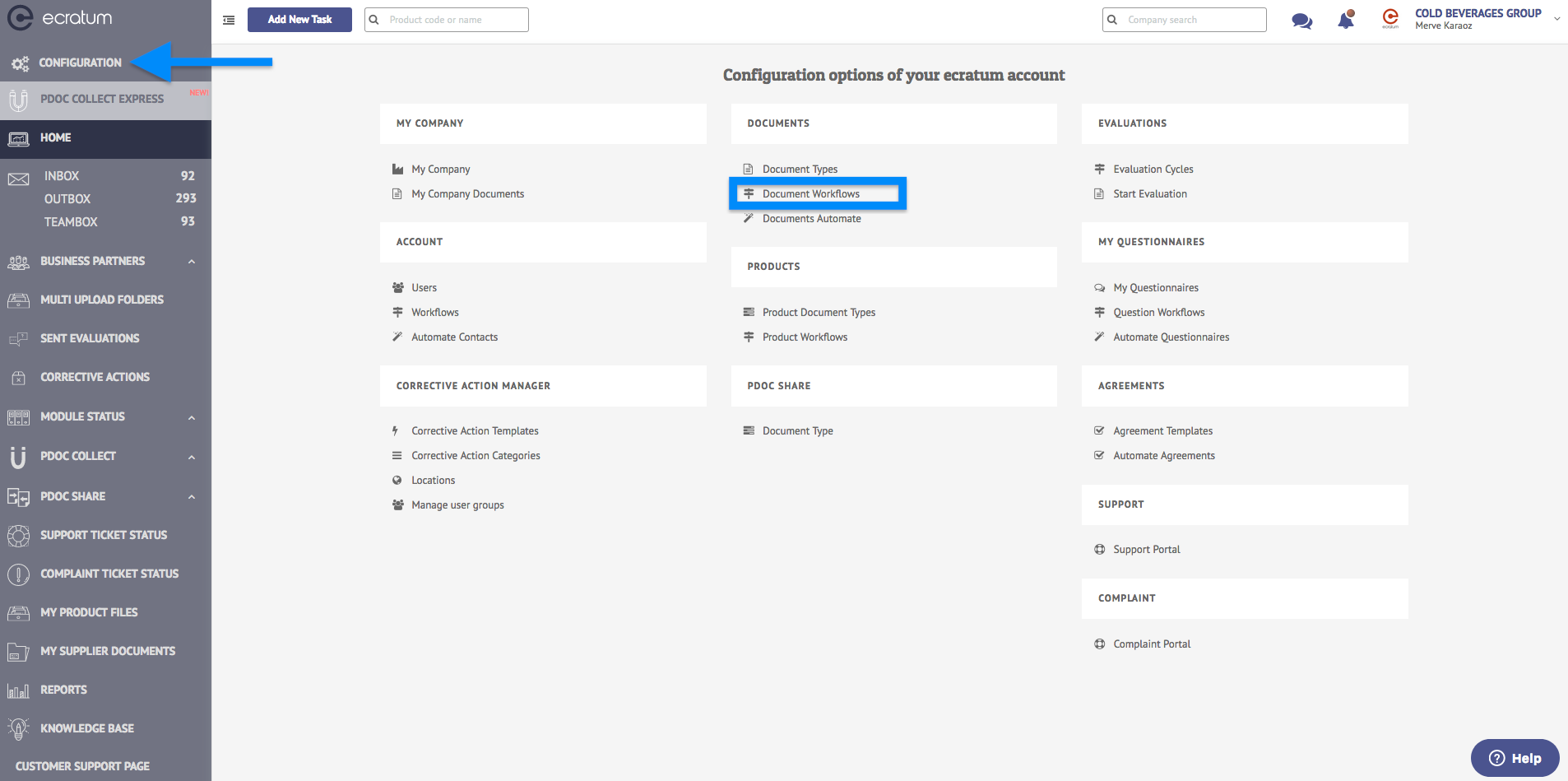Click the Business Partners people icon
Viewport: 1568px width, 781px height.
(x=18, y=262)
